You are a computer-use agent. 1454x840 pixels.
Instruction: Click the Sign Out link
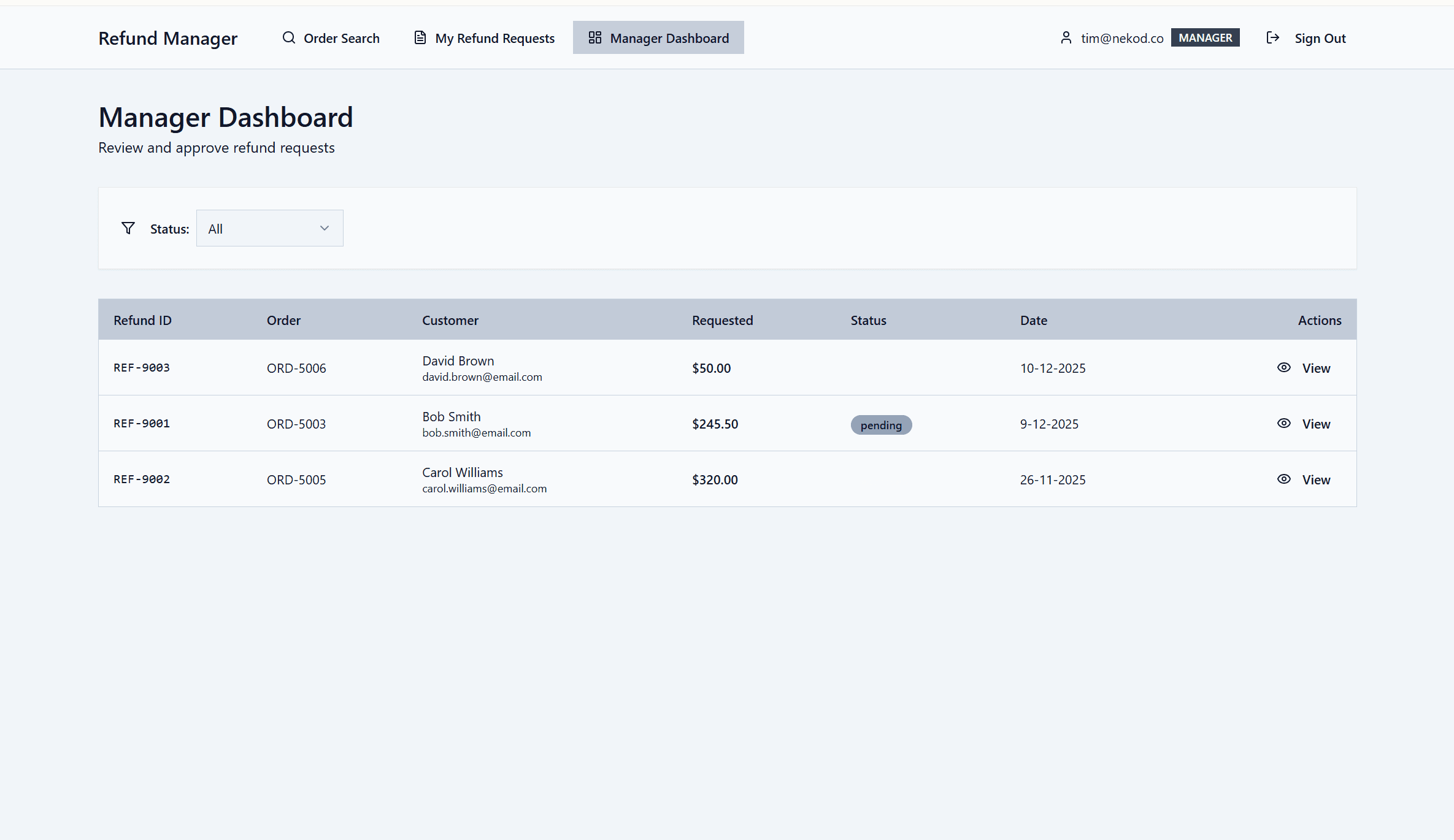[1320, 38]
